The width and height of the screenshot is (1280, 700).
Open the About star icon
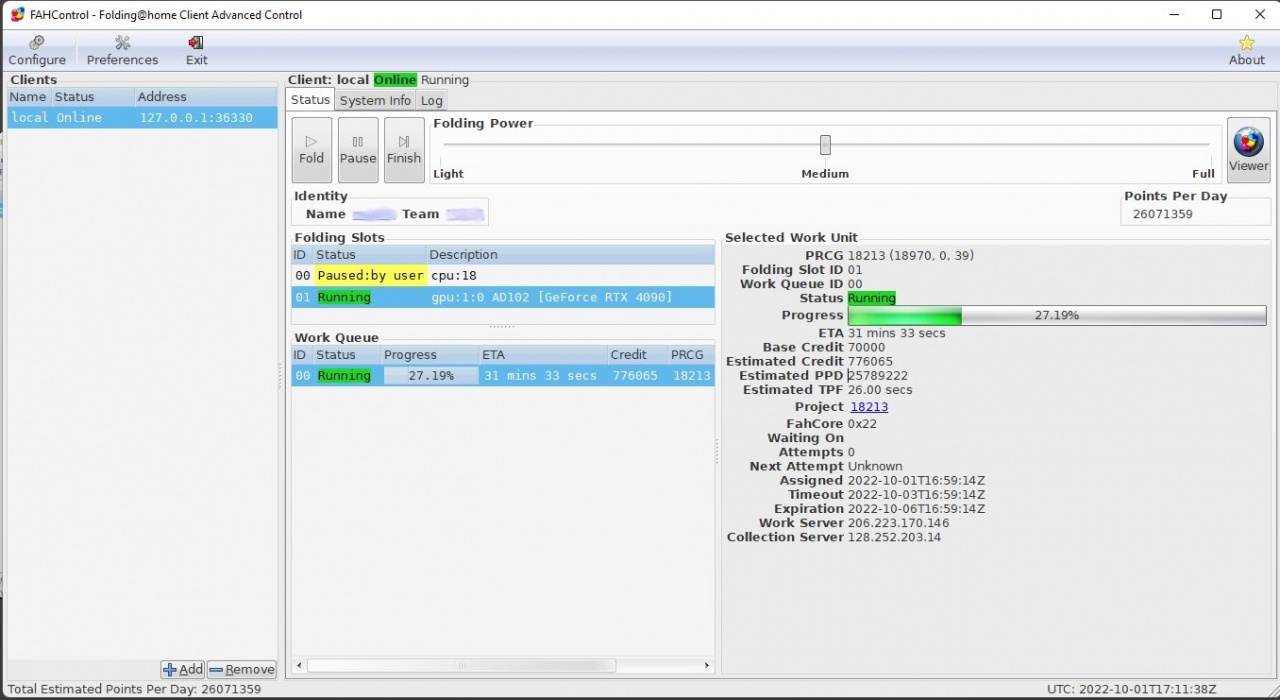point(1246,51)
